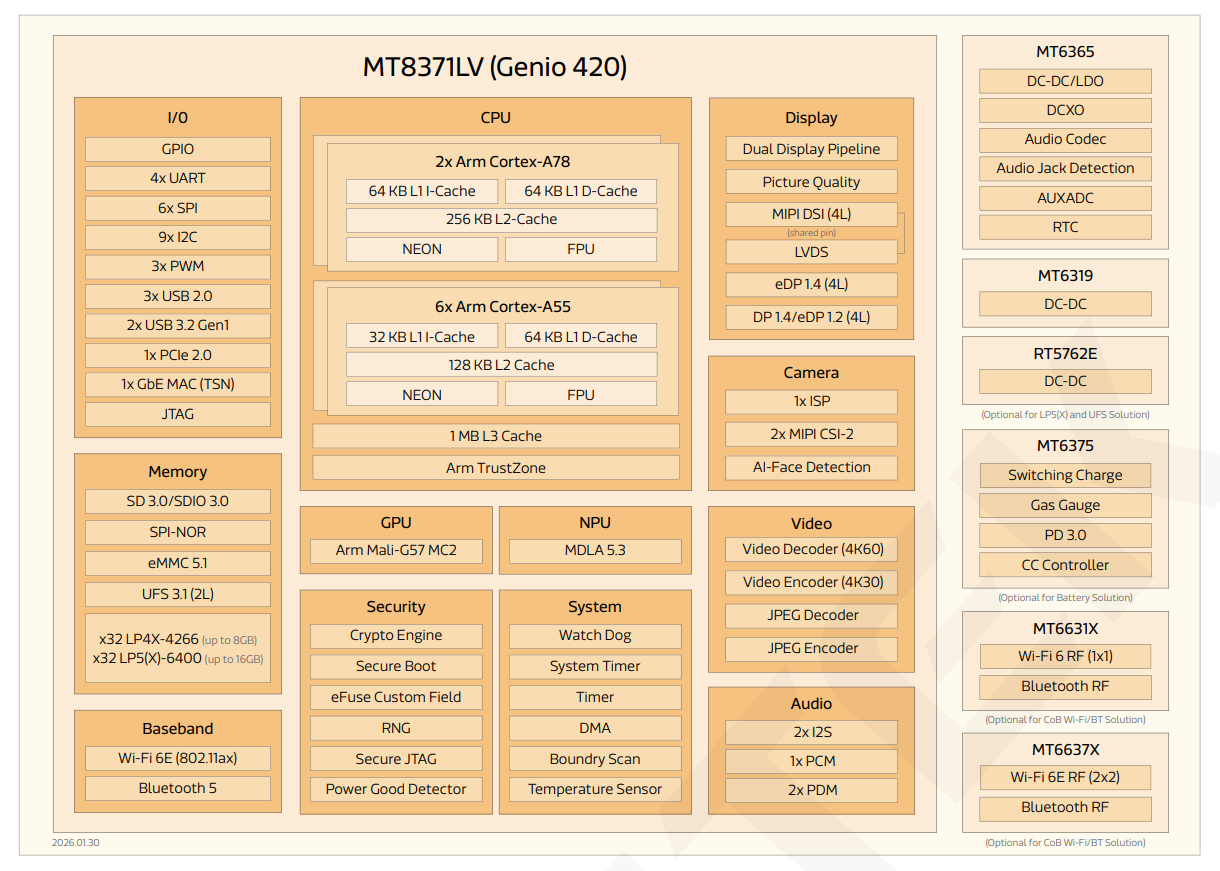Select the LVDS block in Display
Screen dimensions: 1220x871
(811, 251)
